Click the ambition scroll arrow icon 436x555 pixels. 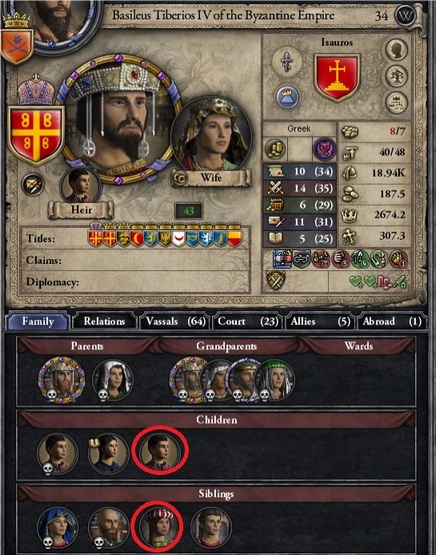33,184
